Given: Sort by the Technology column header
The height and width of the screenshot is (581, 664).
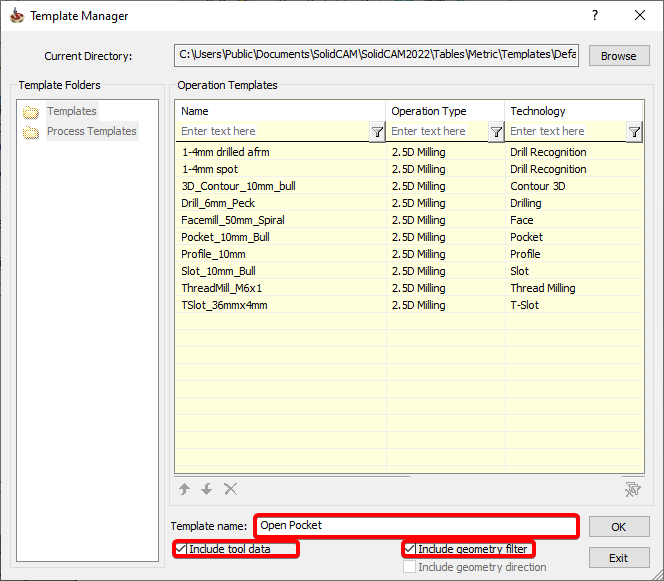Looking at the screenshot, I should pyautogui.click(x=574, y=111).
